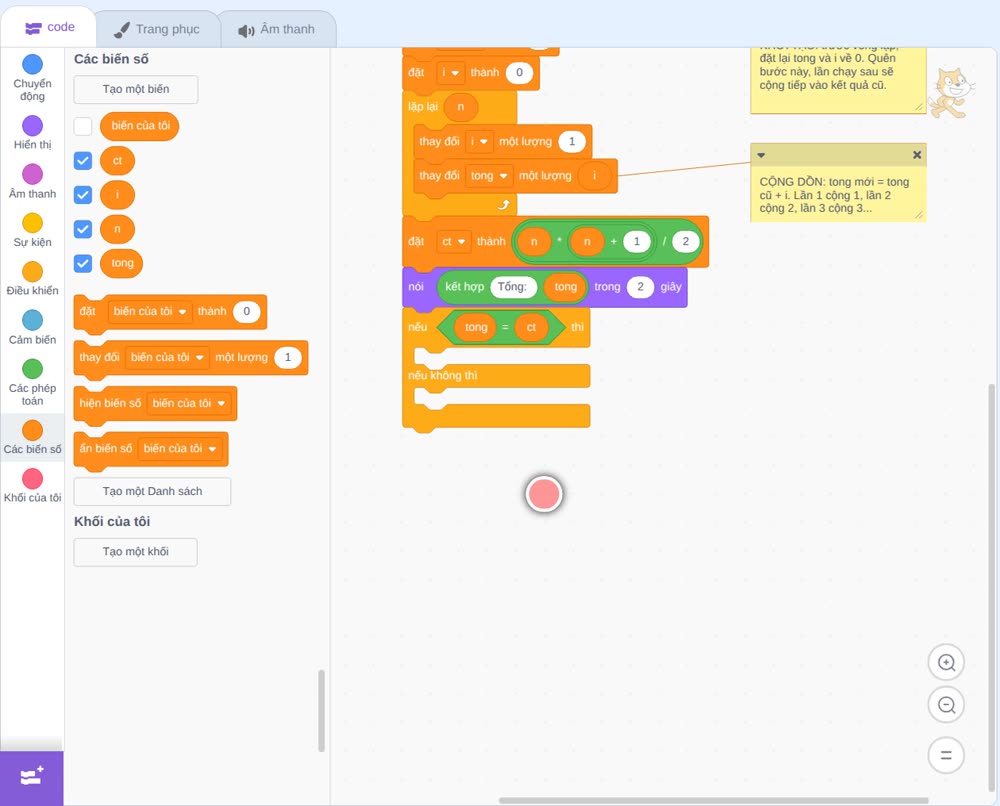
Task: Edit the value 0 in palette 'đặt' block
Action: [246, 312]
